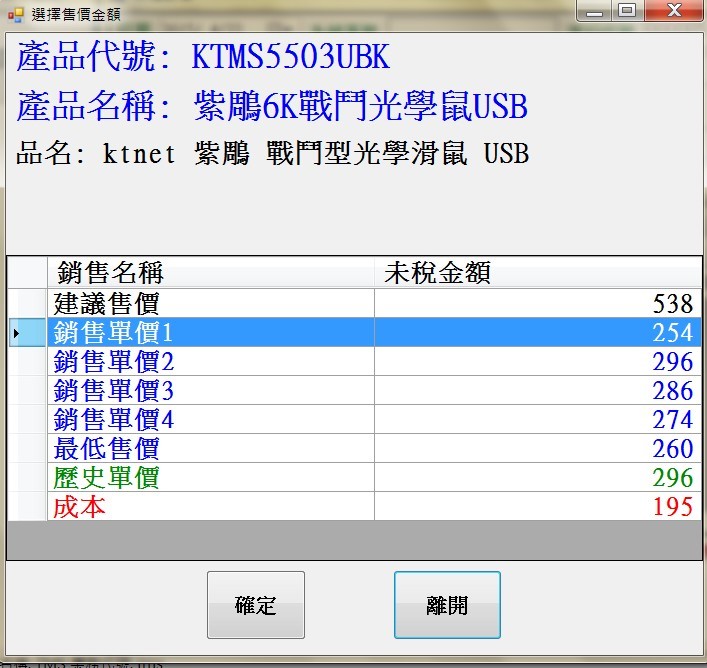707x668 pixels.
Task: Select the 成本 row name
Action: (x=211, y=506)
